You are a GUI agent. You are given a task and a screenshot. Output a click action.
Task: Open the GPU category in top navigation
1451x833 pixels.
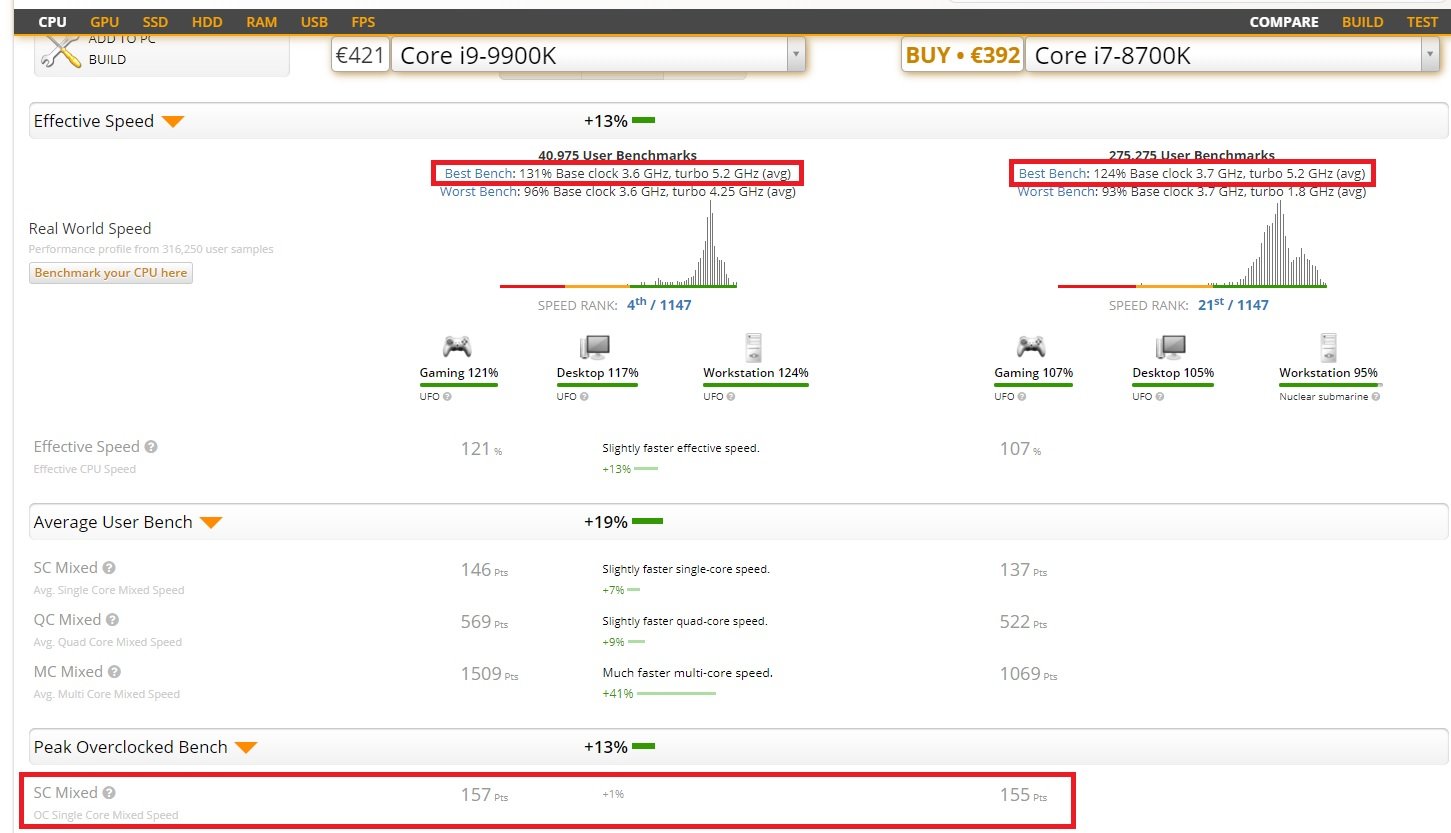pos(104,22)
